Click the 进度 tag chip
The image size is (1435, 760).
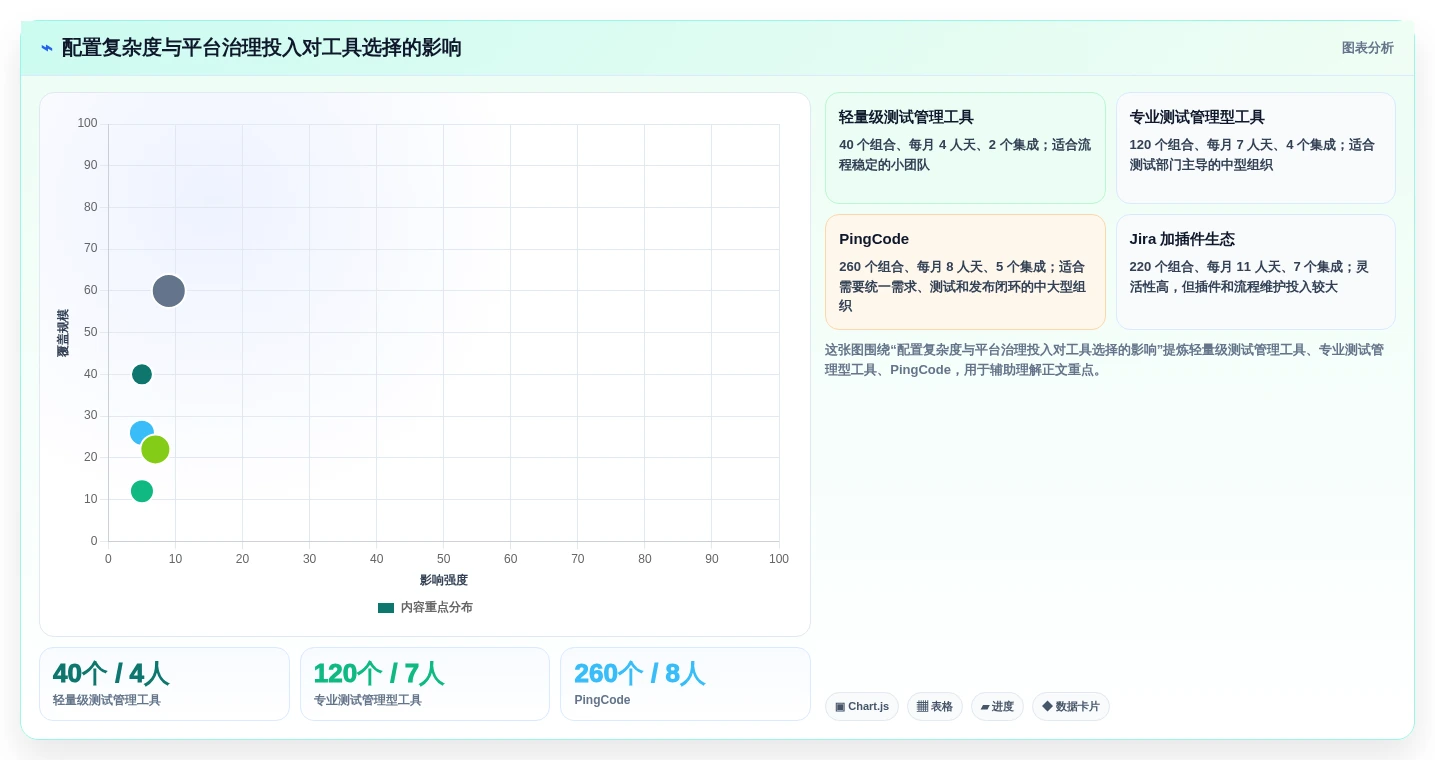click(997, 707)
